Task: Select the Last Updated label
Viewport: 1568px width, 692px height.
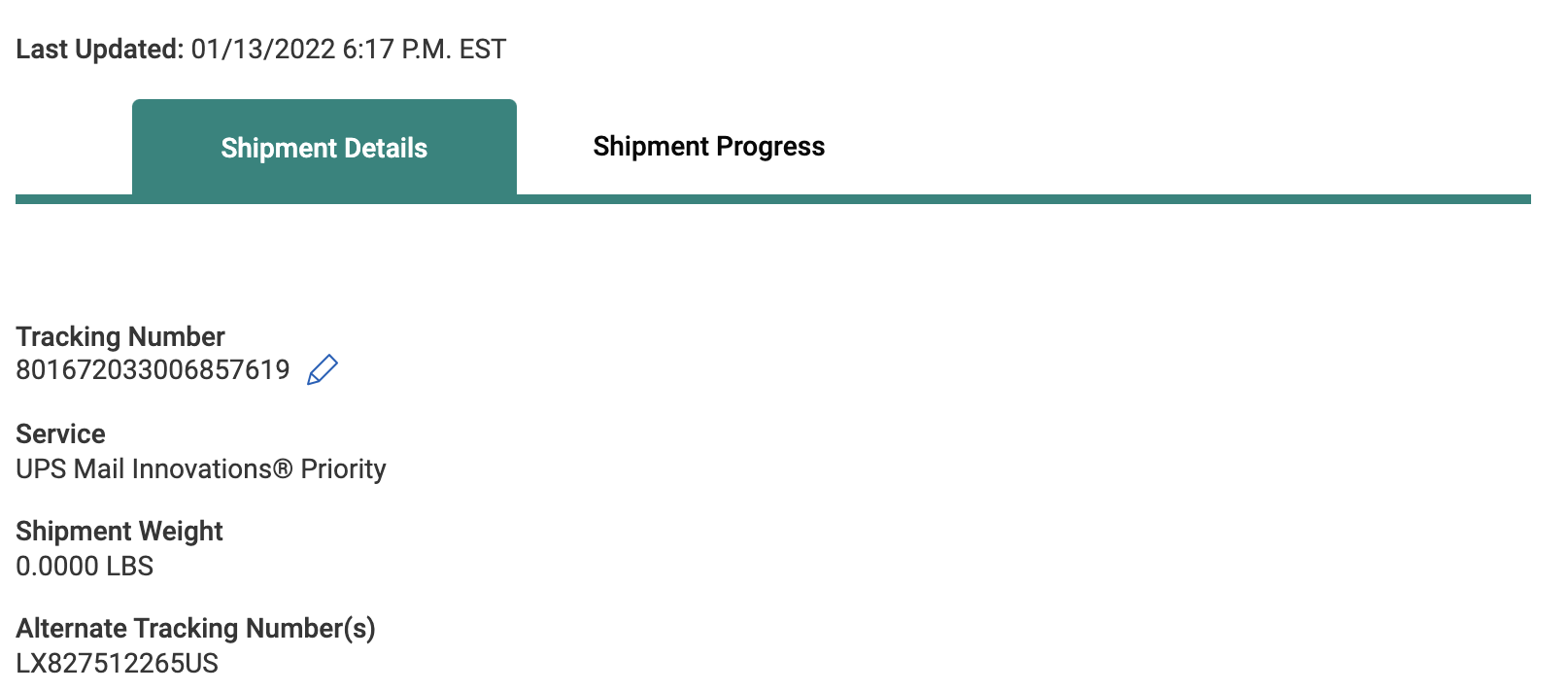Action: (x=99, y=50)
